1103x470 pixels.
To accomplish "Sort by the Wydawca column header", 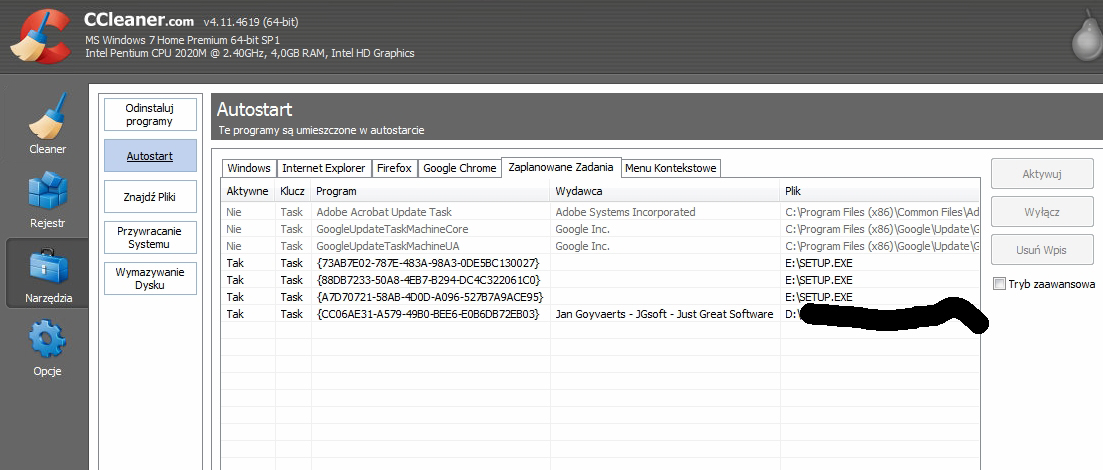I will pos(665,191).
